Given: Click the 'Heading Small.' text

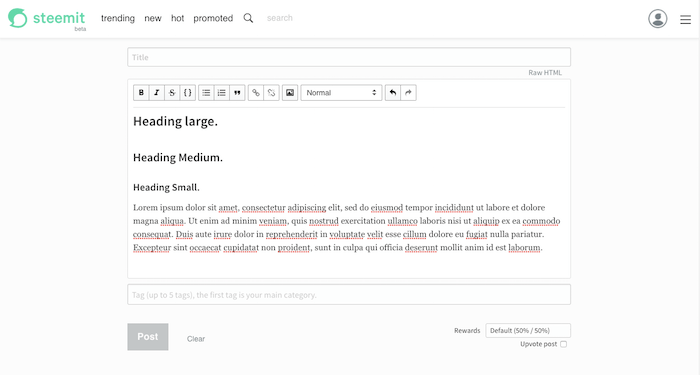Looking at the screenshot, I should point(166,188).
